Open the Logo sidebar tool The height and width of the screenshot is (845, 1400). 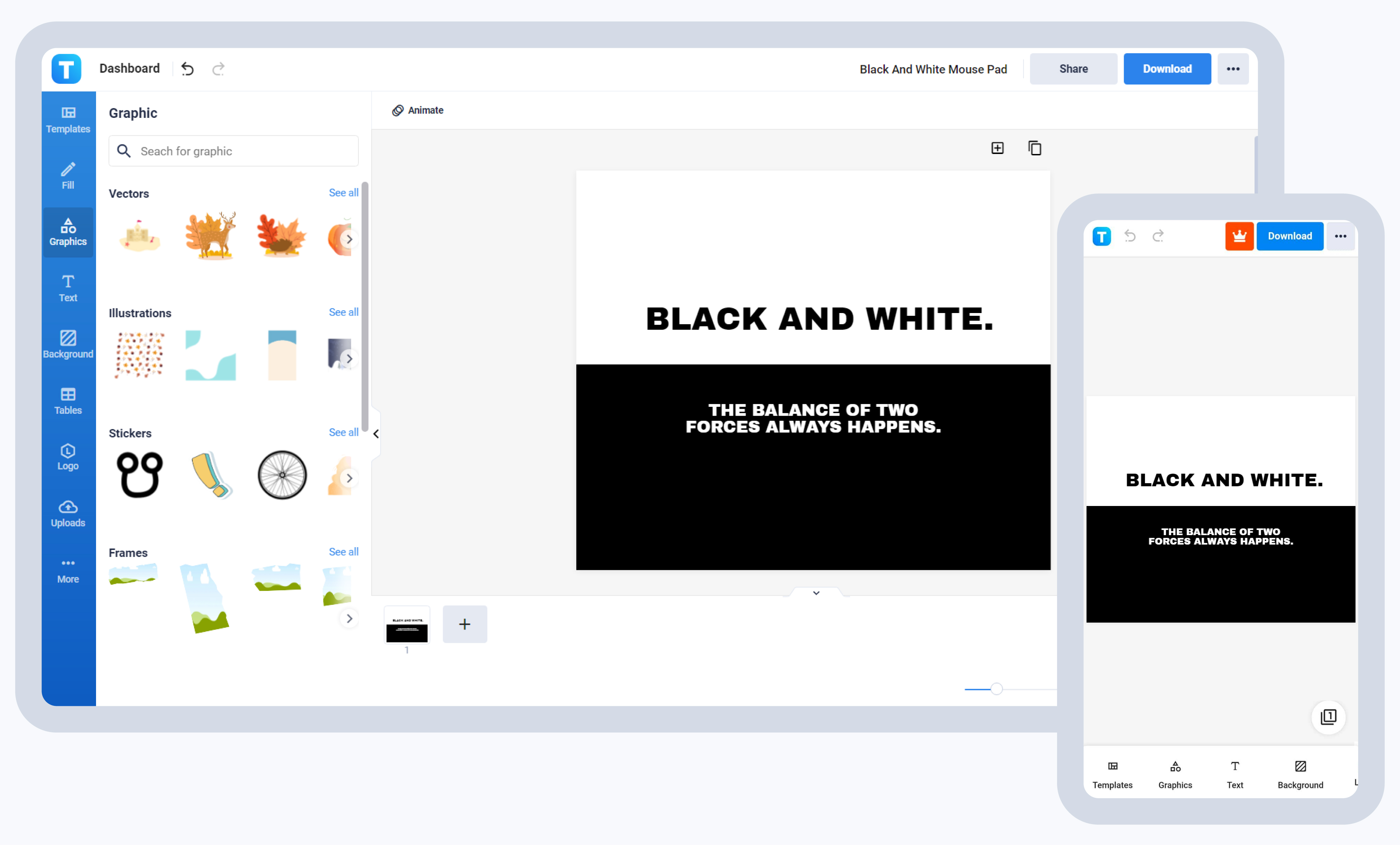click(x=68, y=457)
